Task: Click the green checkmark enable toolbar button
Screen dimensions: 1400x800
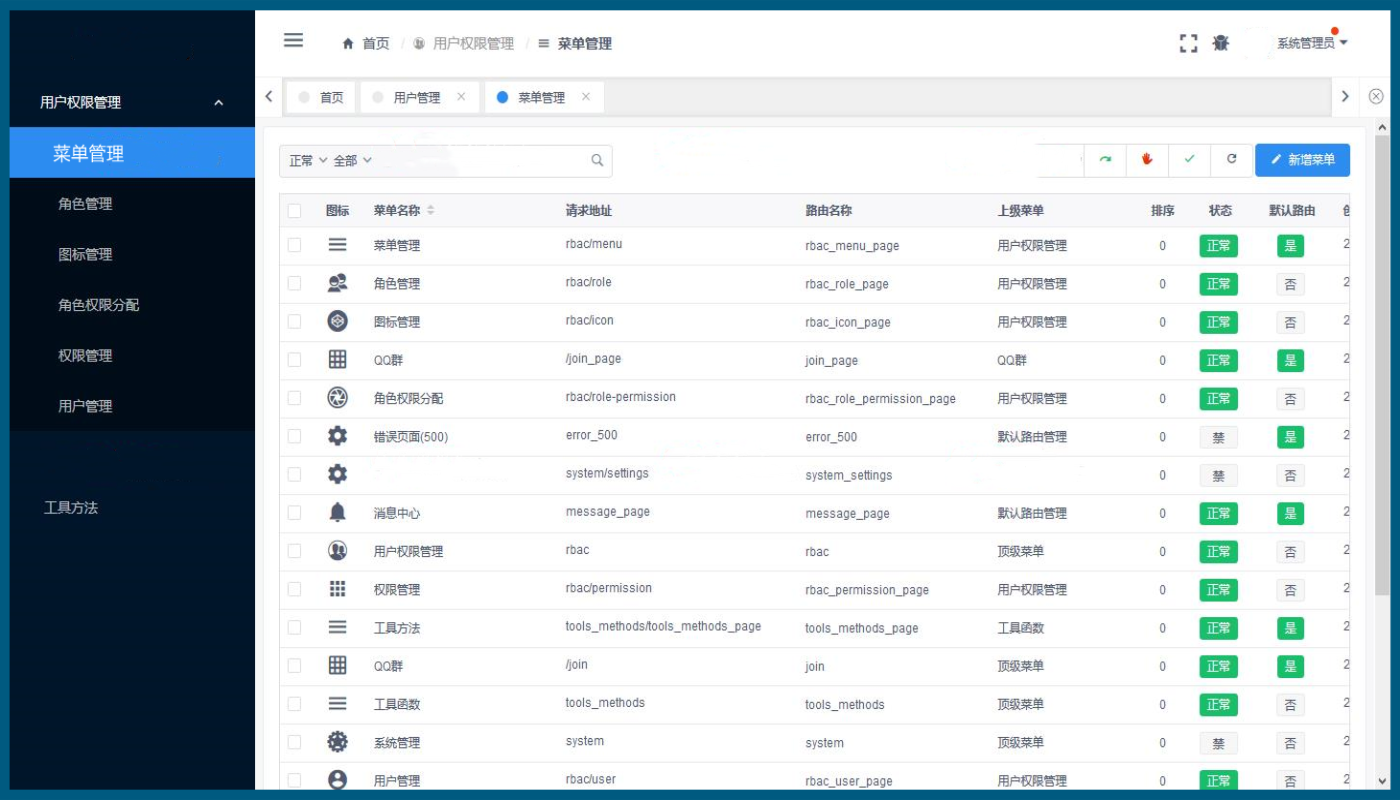Action: tap(1189, 160)
